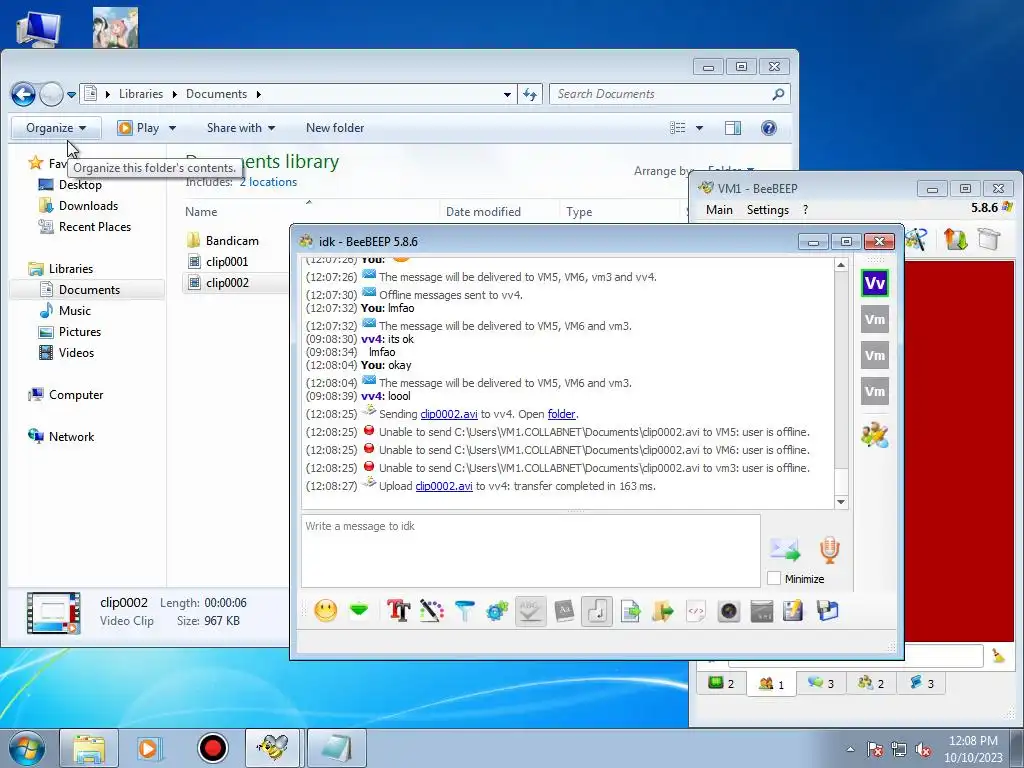Toggle the preview pane button in Explorer
The image size is (1024, 768).
click(733, 128)
